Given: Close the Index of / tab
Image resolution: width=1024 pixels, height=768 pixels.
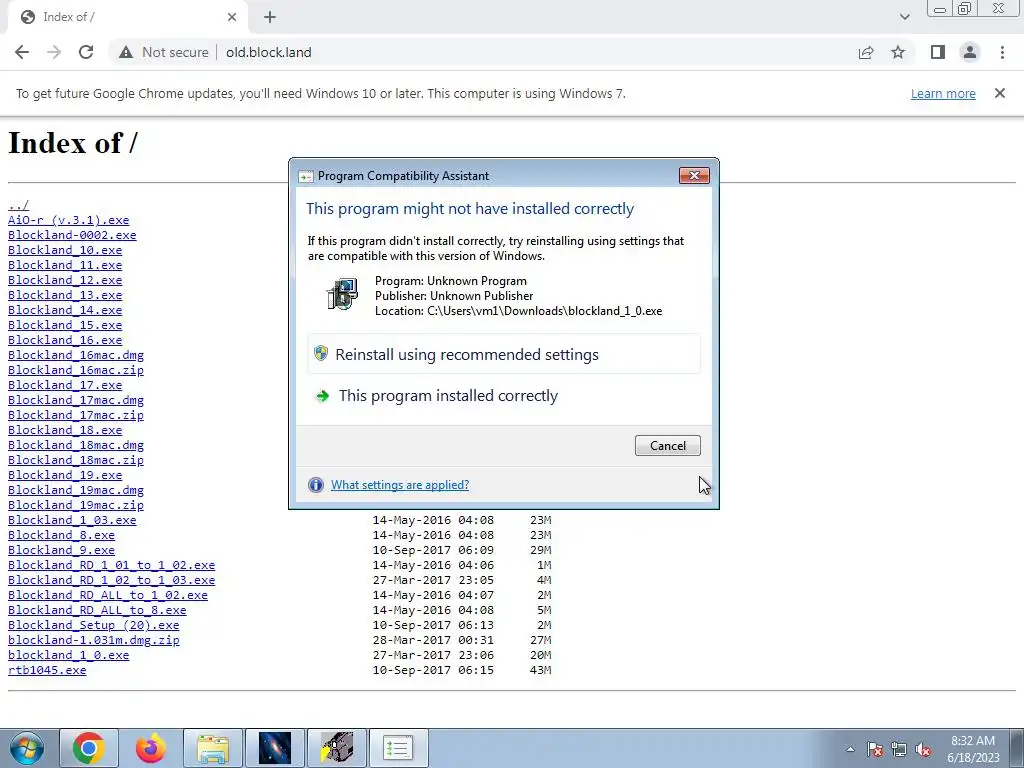Looking at the screenshot, I should (x=232, y=17).
